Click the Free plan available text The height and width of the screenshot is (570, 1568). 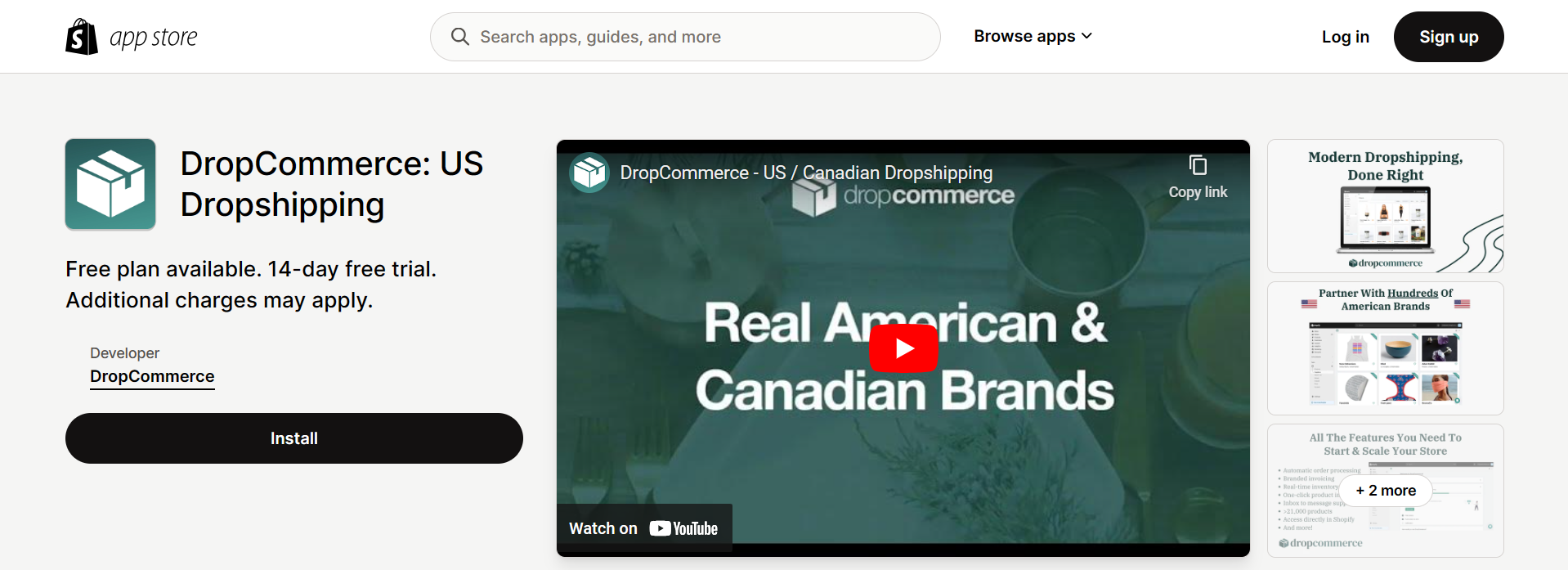pos(251,285)
